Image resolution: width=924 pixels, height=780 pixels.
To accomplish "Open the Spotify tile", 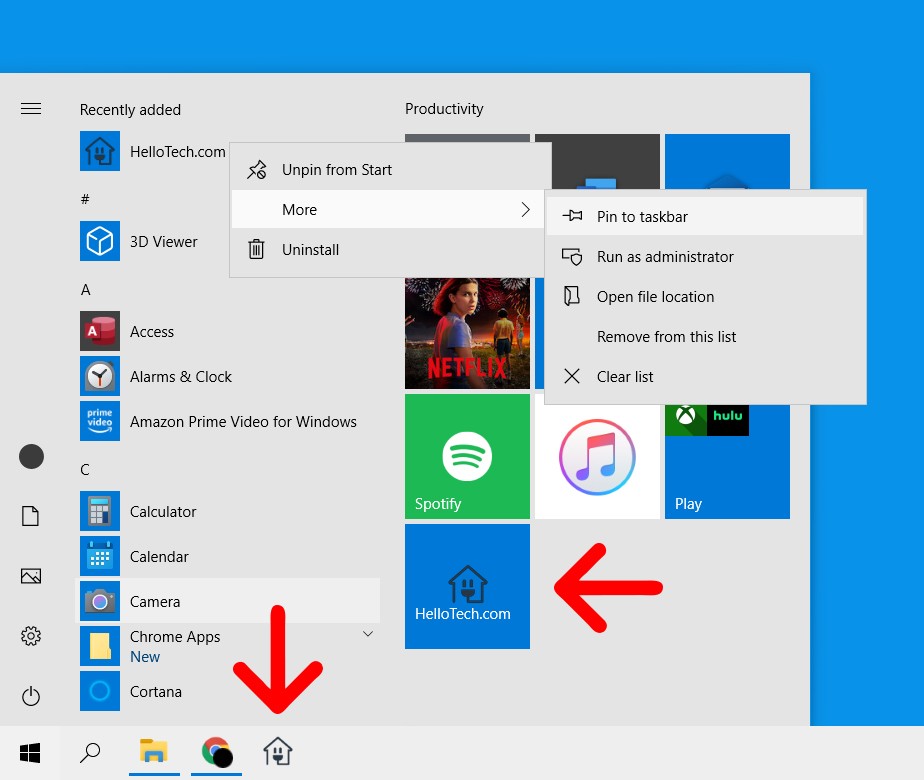I will click(467, 457).
